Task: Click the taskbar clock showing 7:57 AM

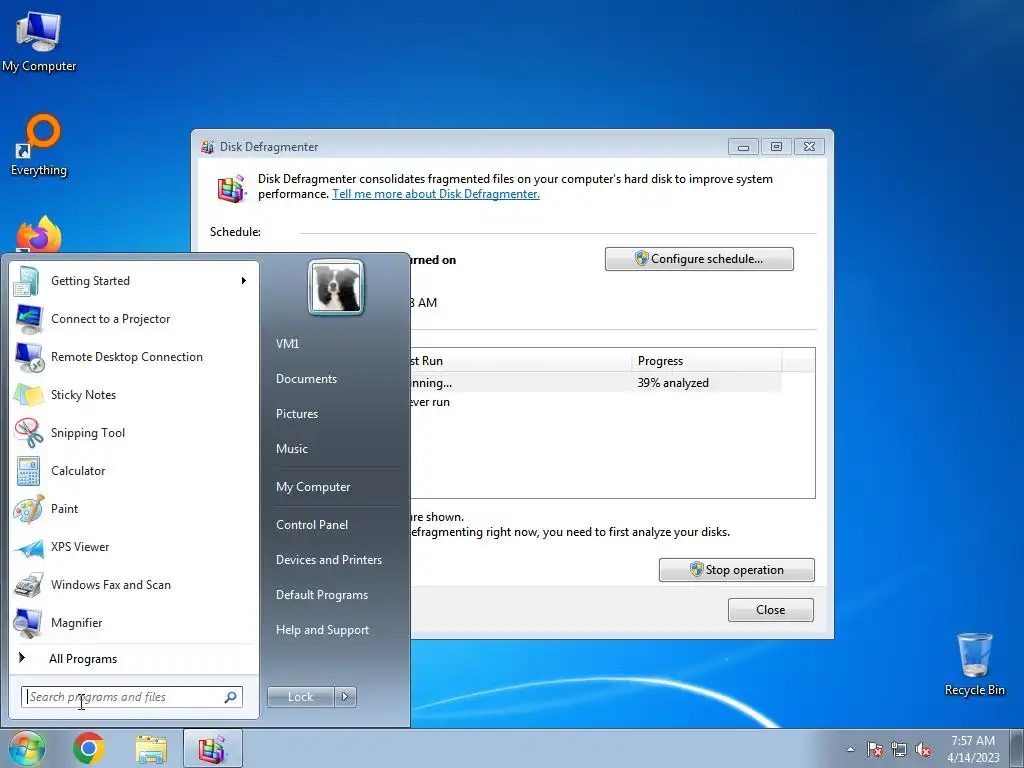Action: [x=973, y=748]
